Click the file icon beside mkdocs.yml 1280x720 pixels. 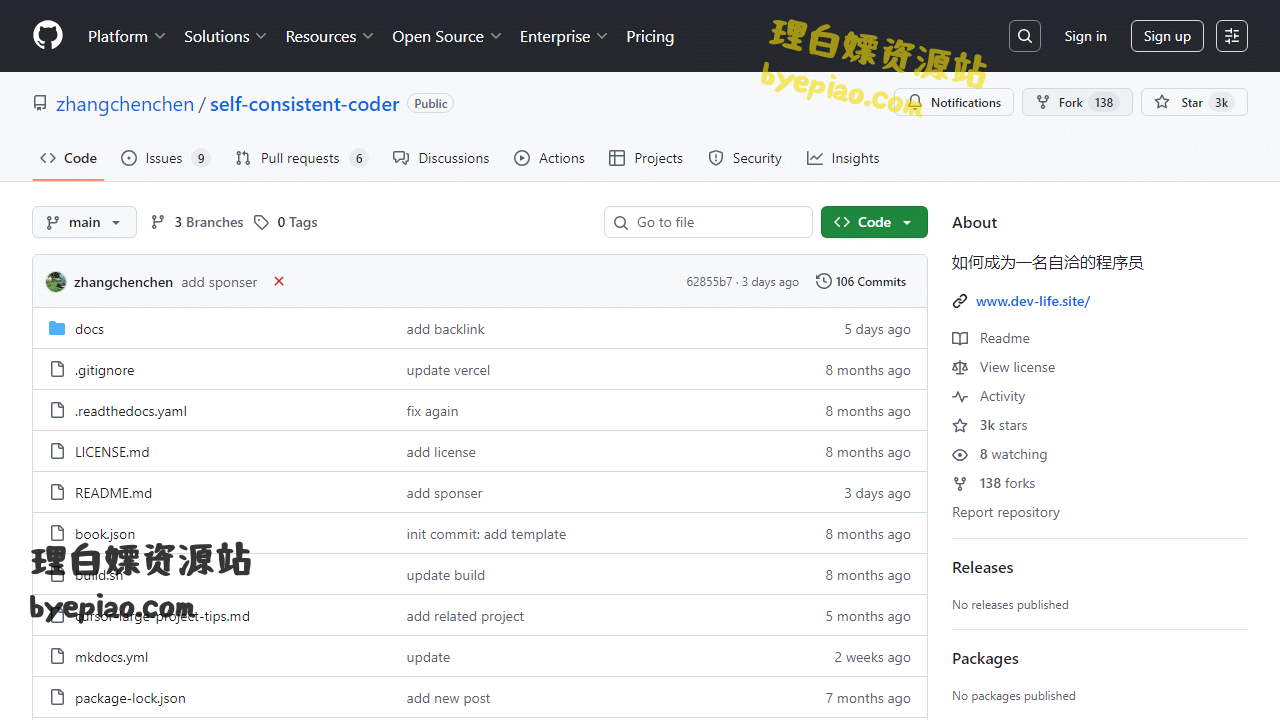click(57, 657)
